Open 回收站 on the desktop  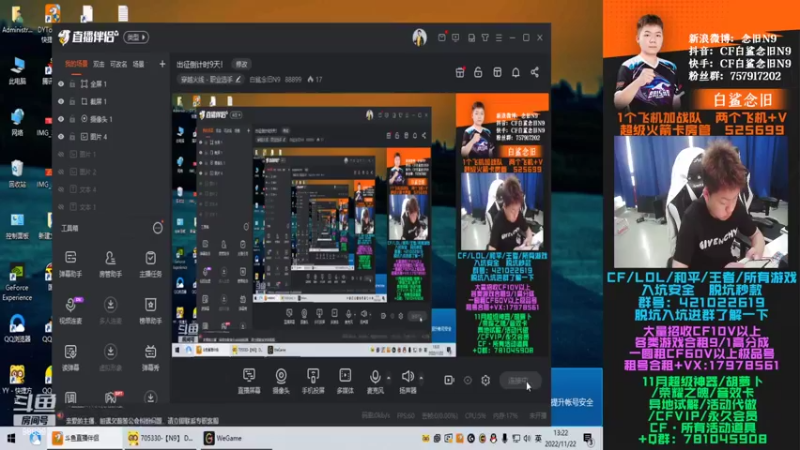click(17, 174)
